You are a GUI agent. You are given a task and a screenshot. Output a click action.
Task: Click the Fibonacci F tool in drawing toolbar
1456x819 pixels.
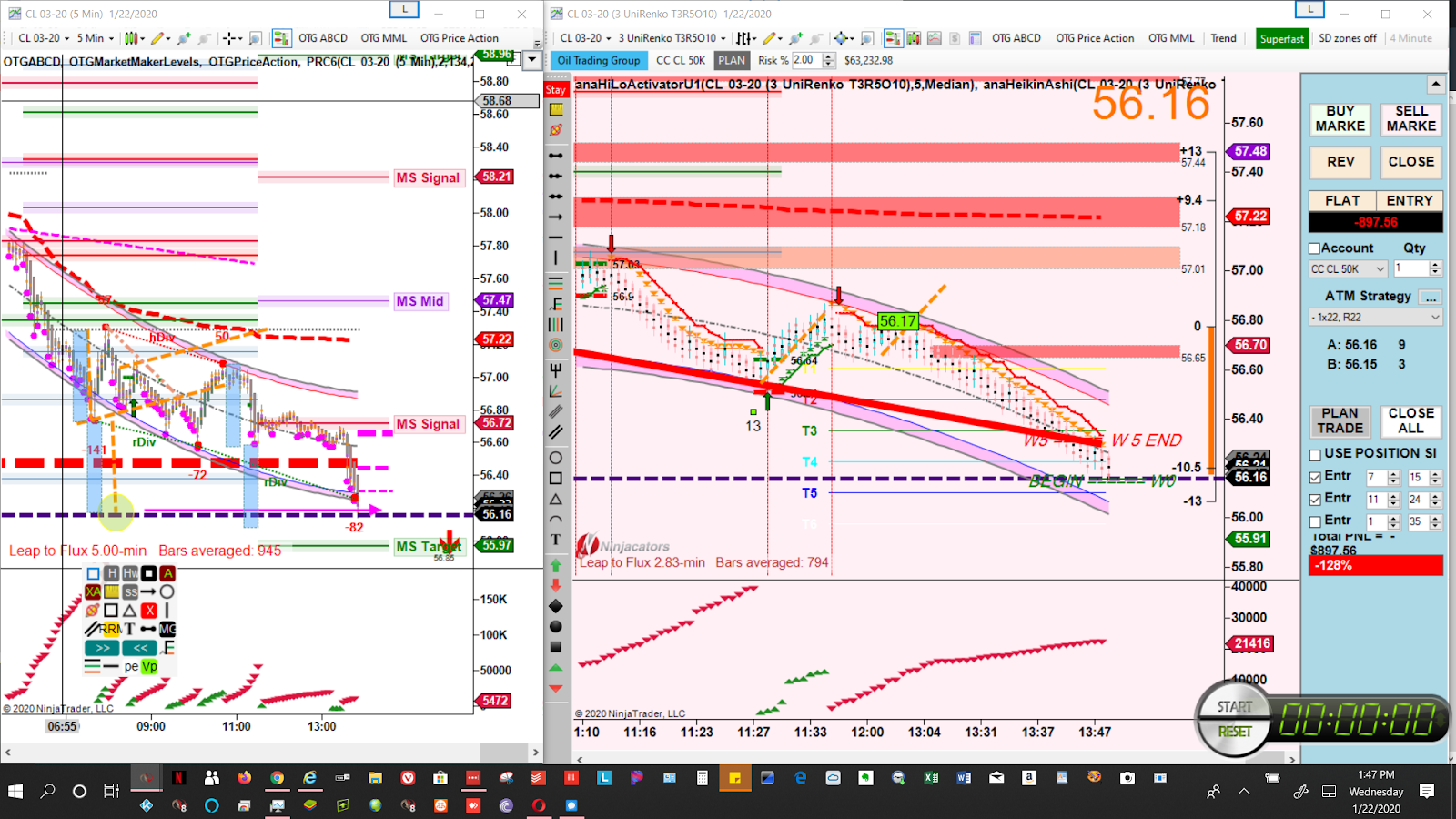tap(556, 303)
